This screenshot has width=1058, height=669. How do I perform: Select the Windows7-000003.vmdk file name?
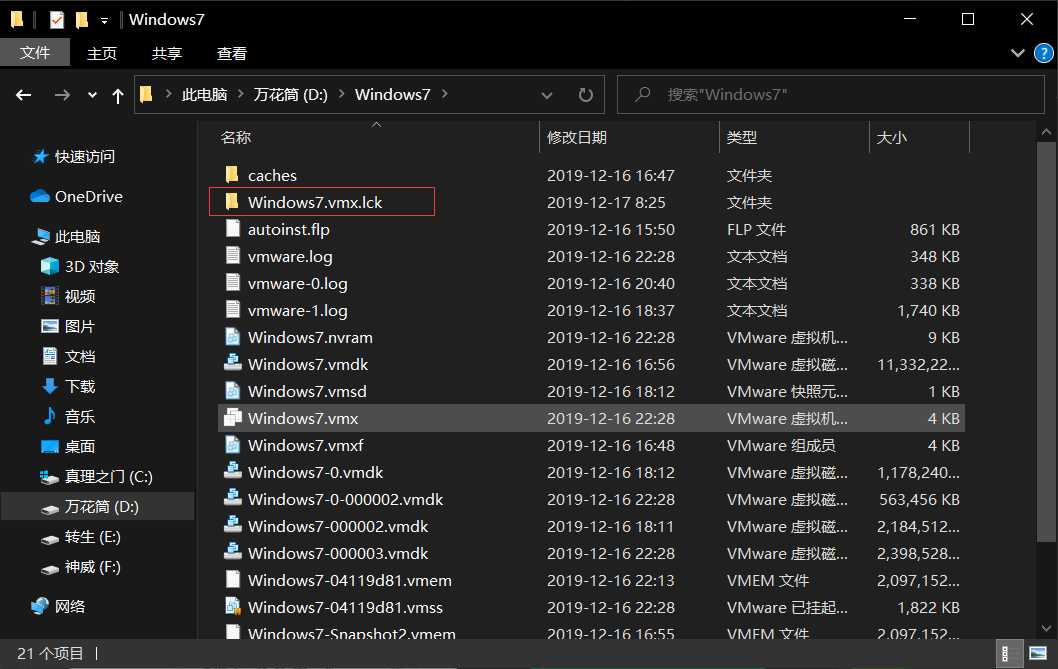tap(337, 554)
